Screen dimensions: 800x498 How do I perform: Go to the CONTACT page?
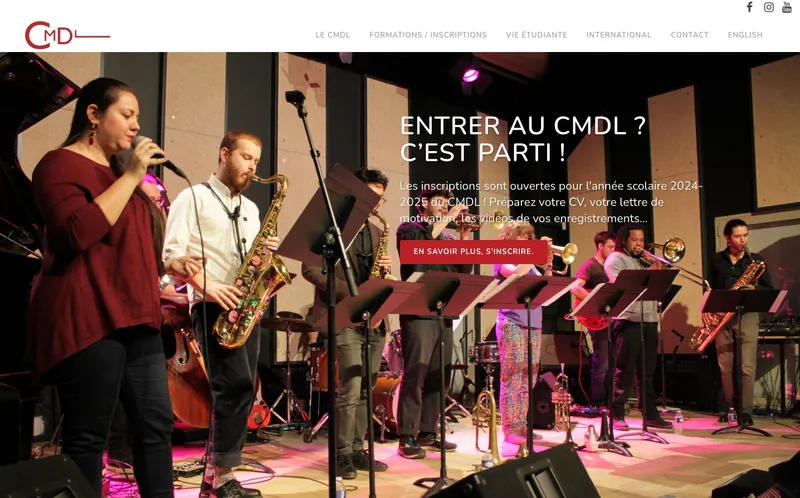pyautogui.click(x=689, y=35)
